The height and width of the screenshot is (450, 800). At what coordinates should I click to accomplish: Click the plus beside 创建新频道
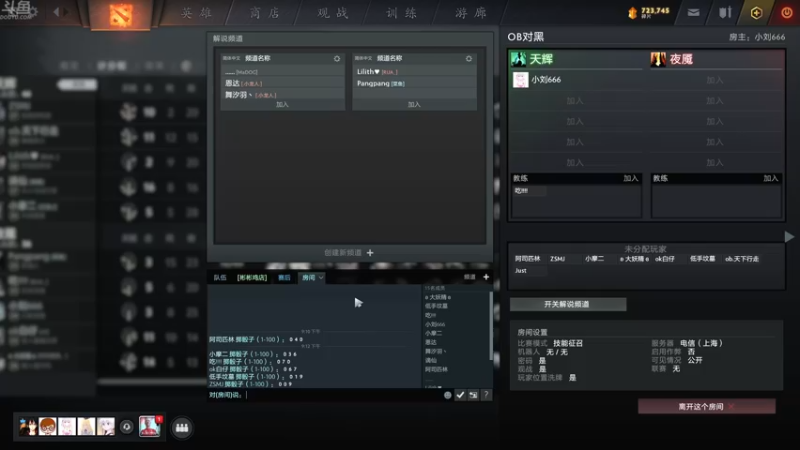370,253
